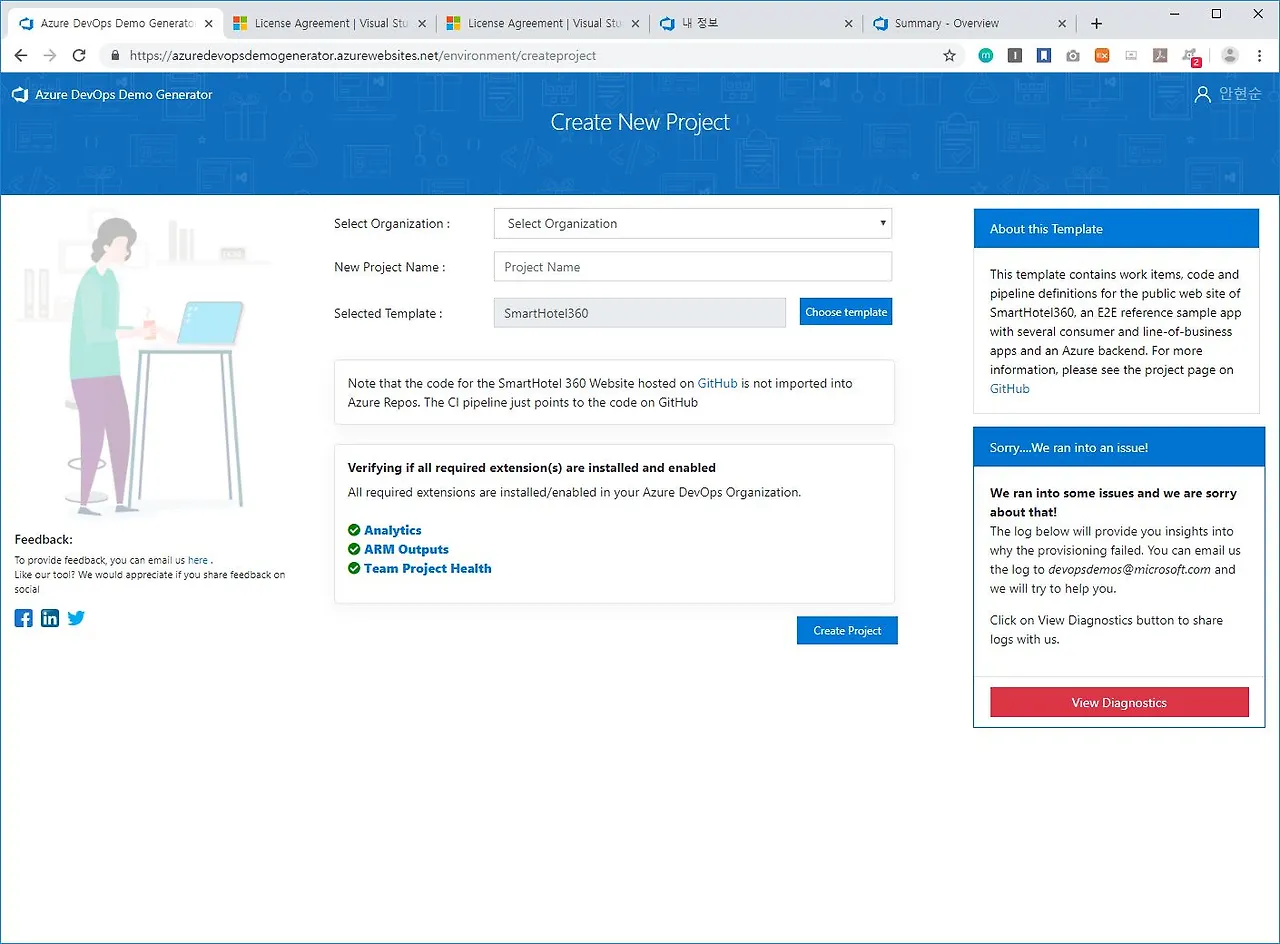Open the Team Project Health extension link

428,568
